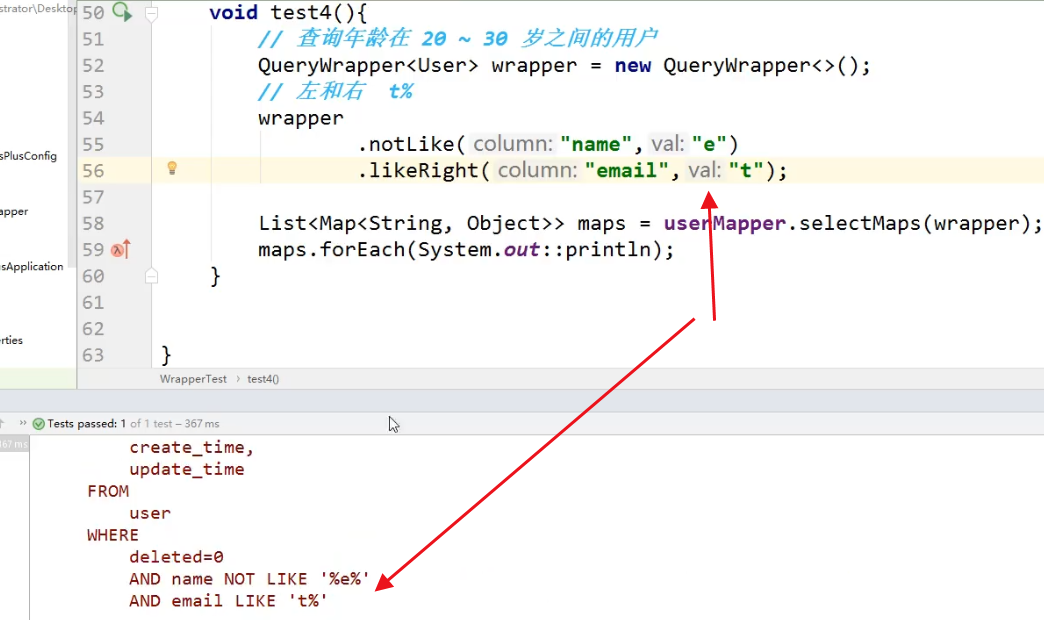Click the "email" string on line 56
The image size is (1044, 620).
coord(626,170)
